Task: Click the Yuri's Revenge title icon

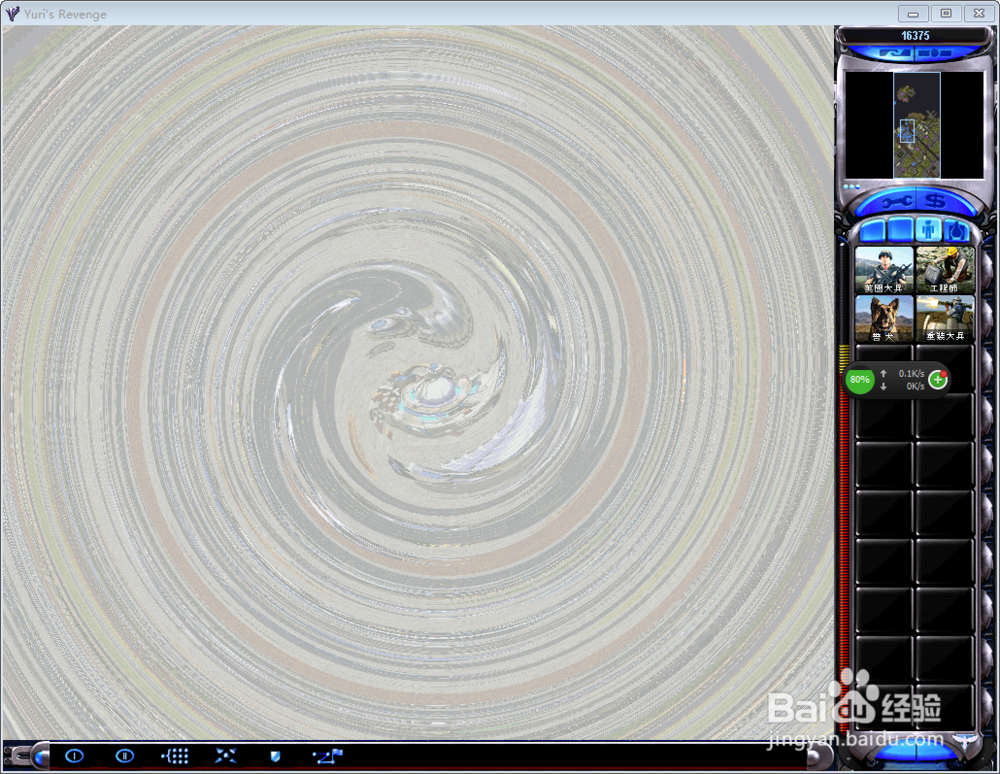Action: (x=12, y=13)
